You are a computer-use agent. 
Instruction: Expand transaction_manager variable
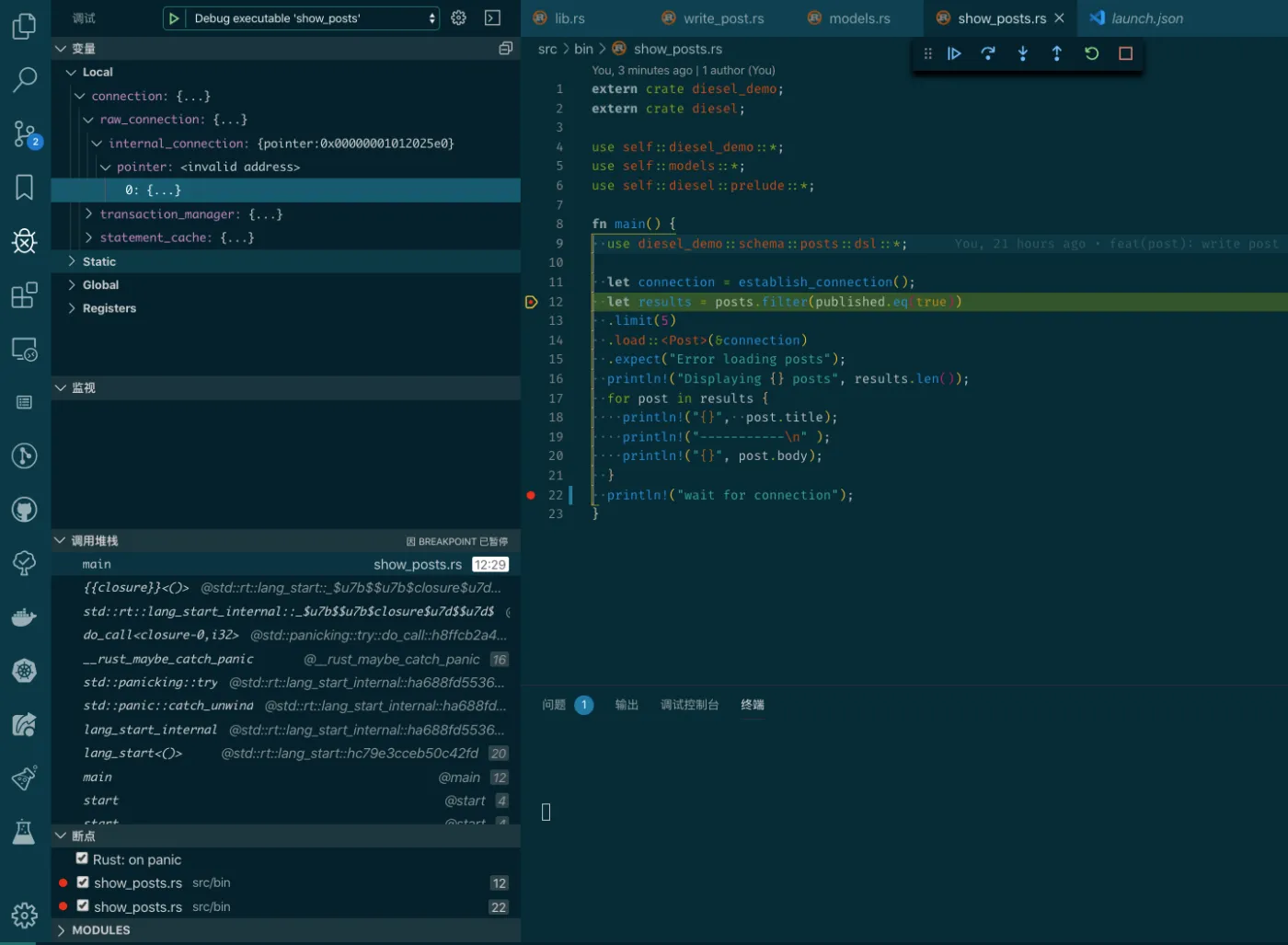tap(88, 213)
